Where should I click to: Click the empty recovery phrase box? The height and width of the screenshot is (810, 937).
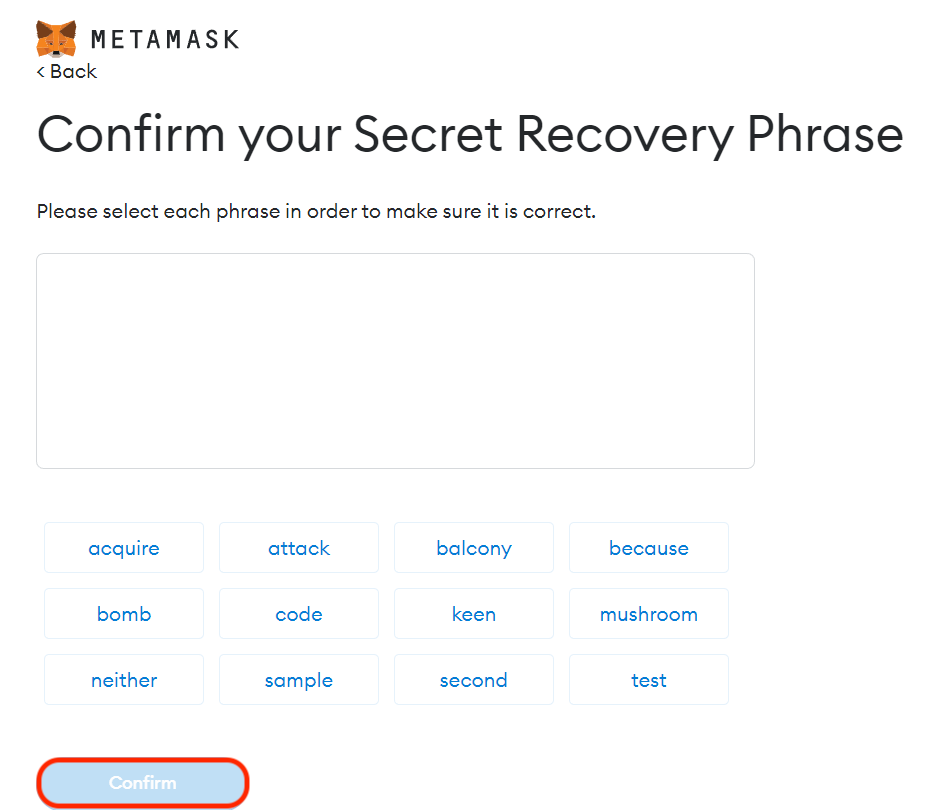(x=395, y=360)
